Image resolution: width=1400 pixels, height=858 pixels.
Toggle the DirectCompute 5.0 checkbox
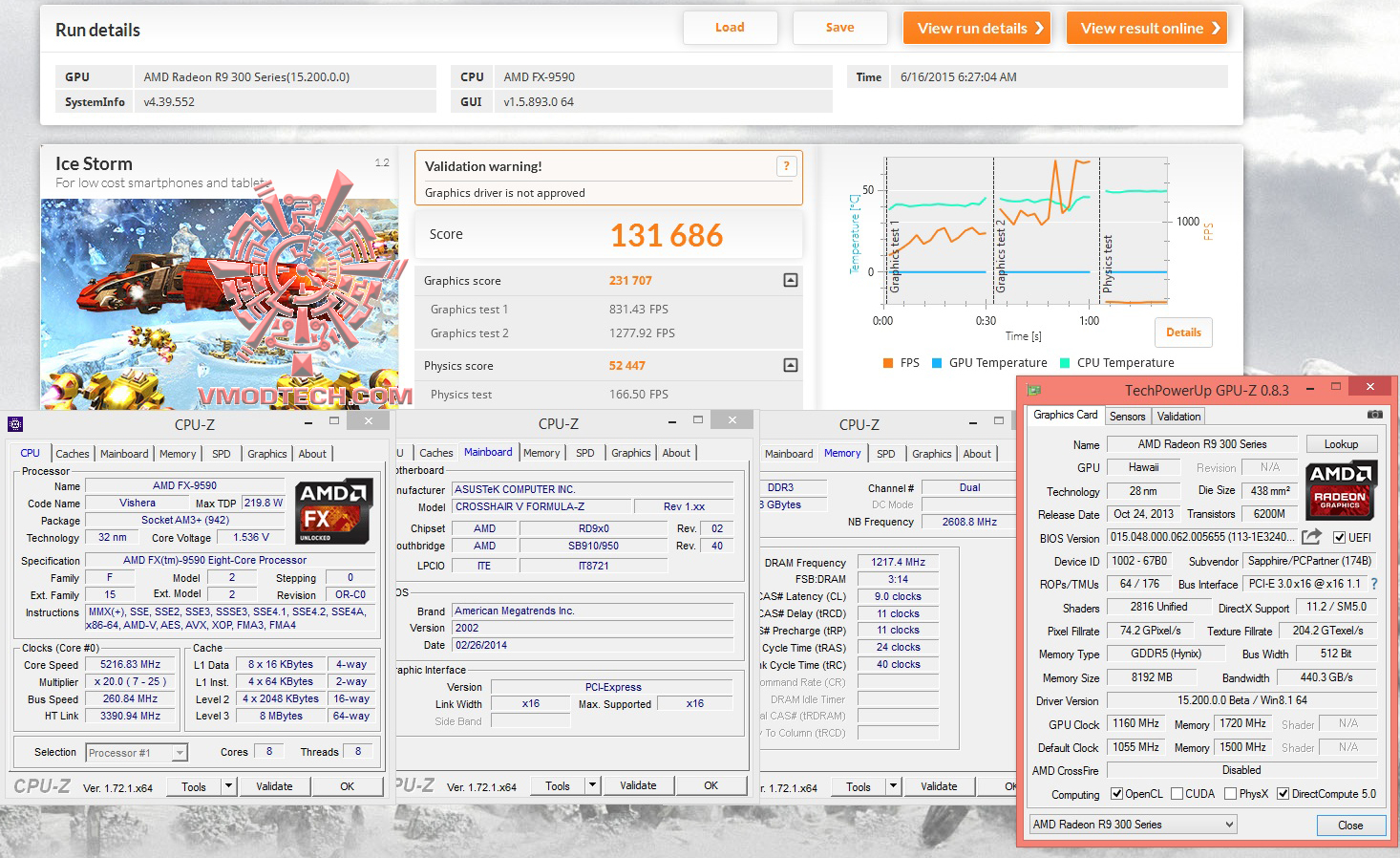pyautogui.click(x=1283, y=794)
